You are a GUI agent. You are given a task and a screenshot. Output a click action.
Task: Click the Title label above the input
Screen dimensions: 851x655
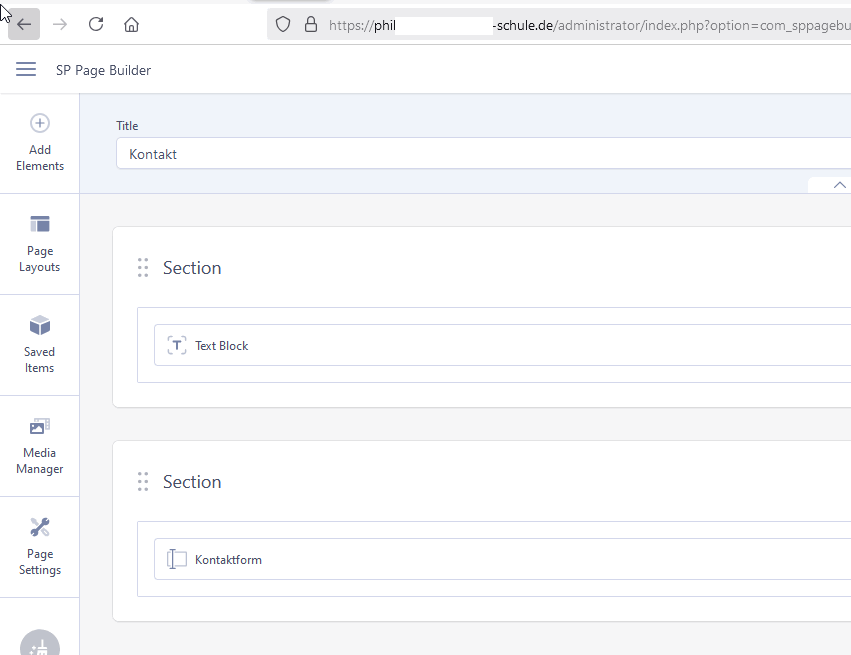coord(127,125)
